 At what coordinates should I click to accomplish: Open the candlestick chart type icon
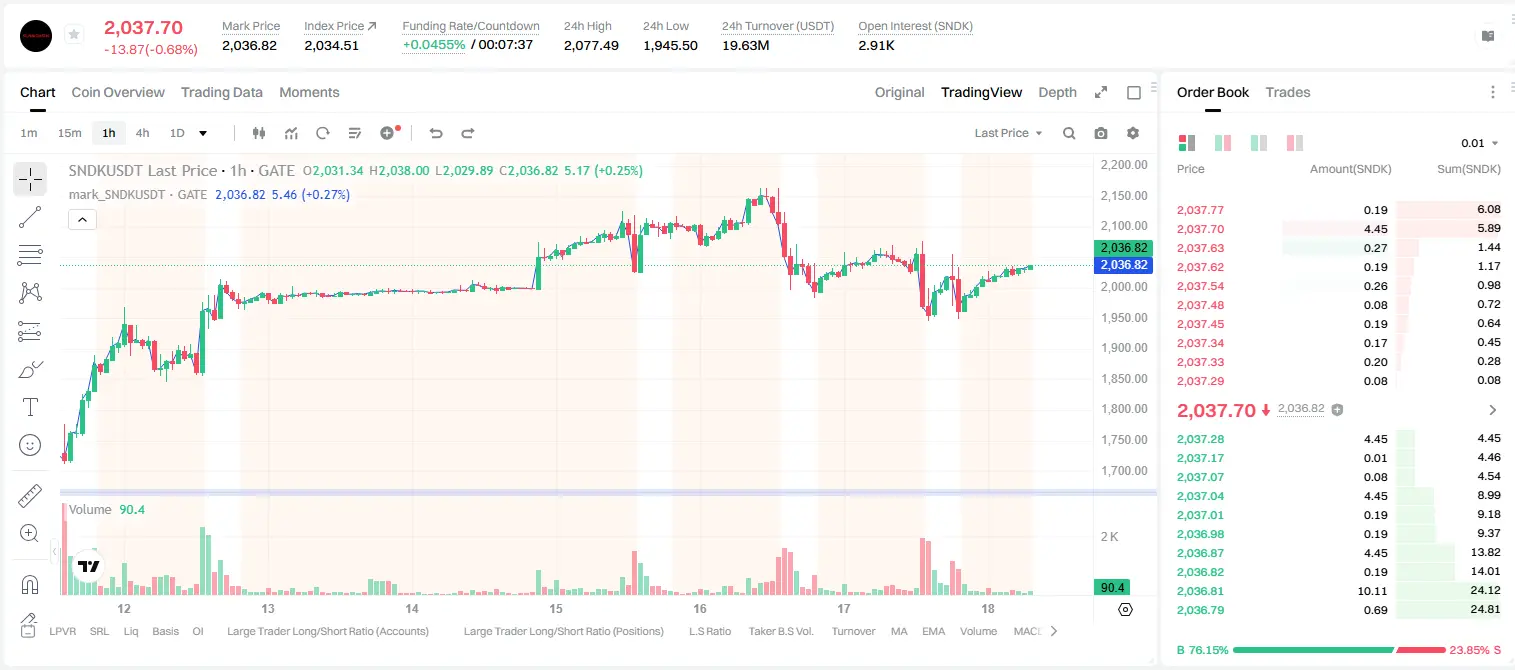[x=259, y=133]
